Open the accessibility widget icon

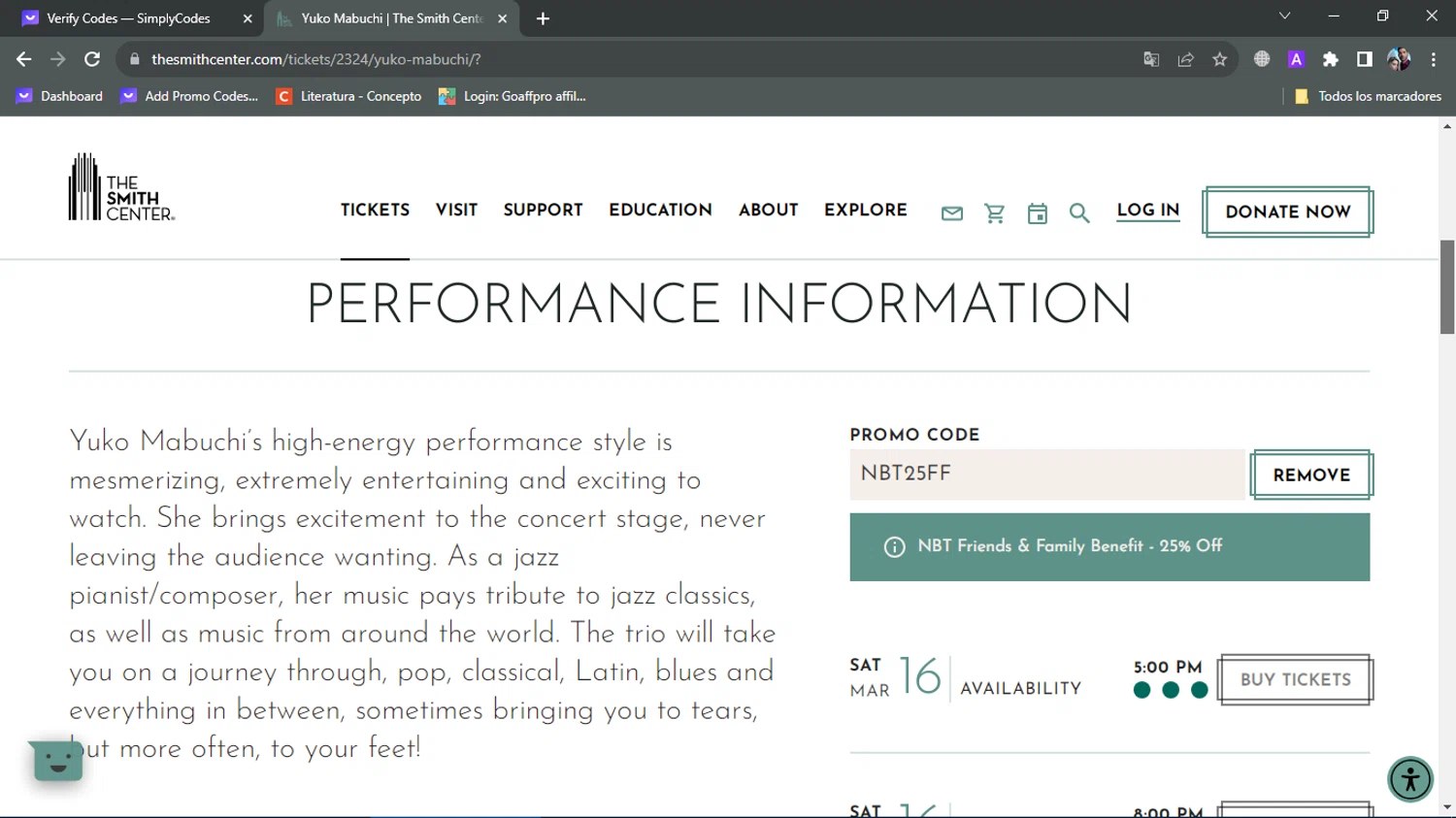point(1410,779)
